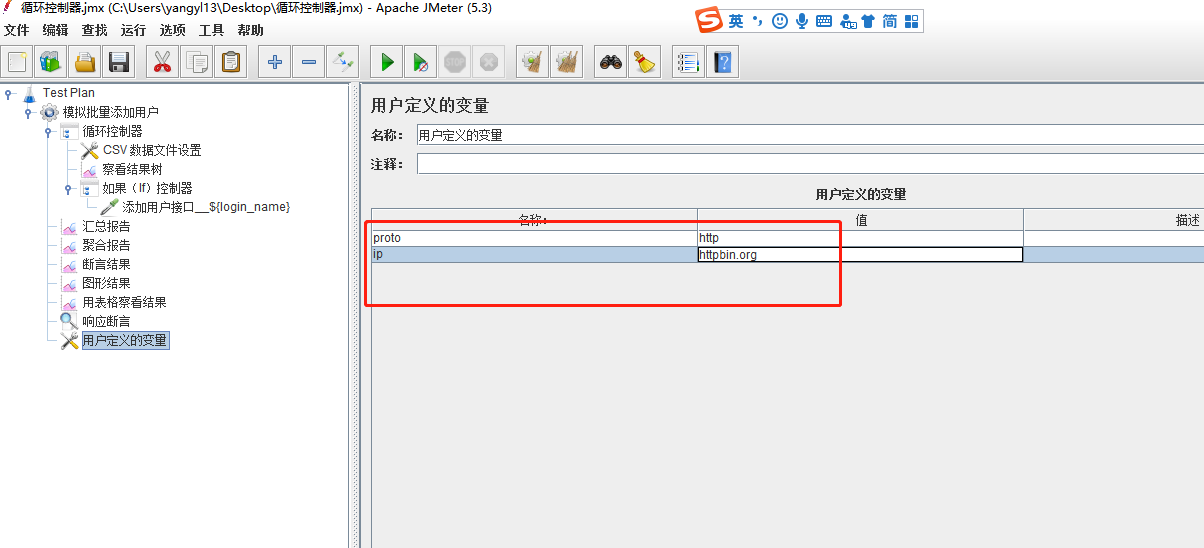Click the Reset Search brush icon
1204x548 pixels.
coord(645,62)
